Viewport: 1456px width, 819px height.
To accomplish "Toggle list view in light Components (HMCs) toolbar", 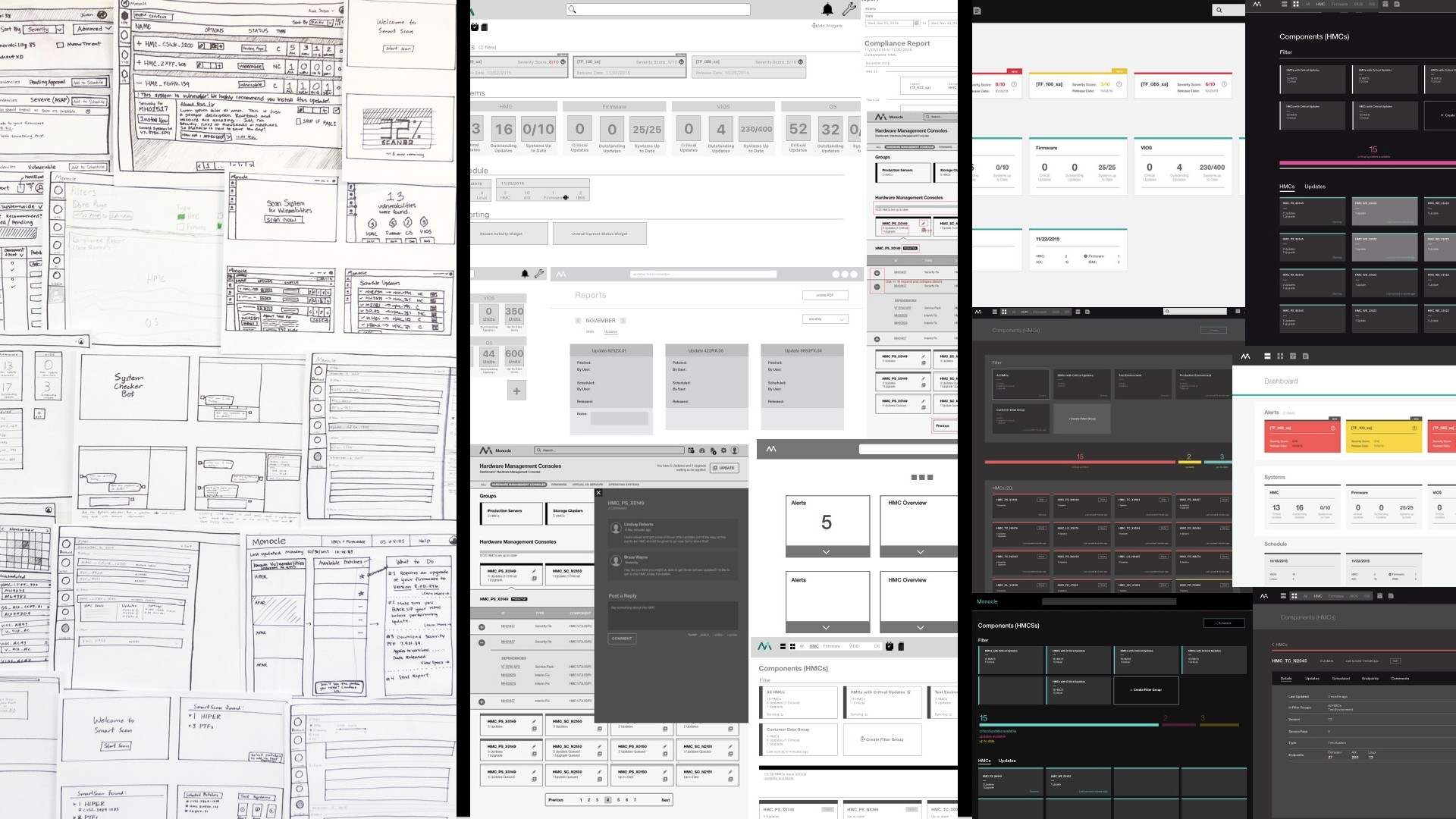I will coord(783,647).
